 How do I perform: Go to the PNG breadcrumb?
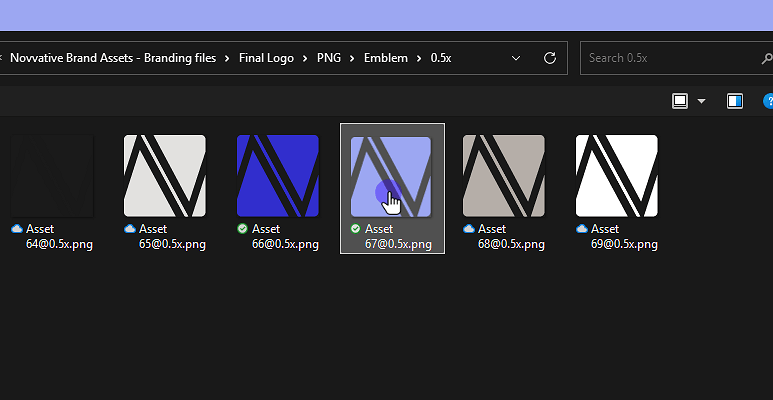[x=329, y=58]
